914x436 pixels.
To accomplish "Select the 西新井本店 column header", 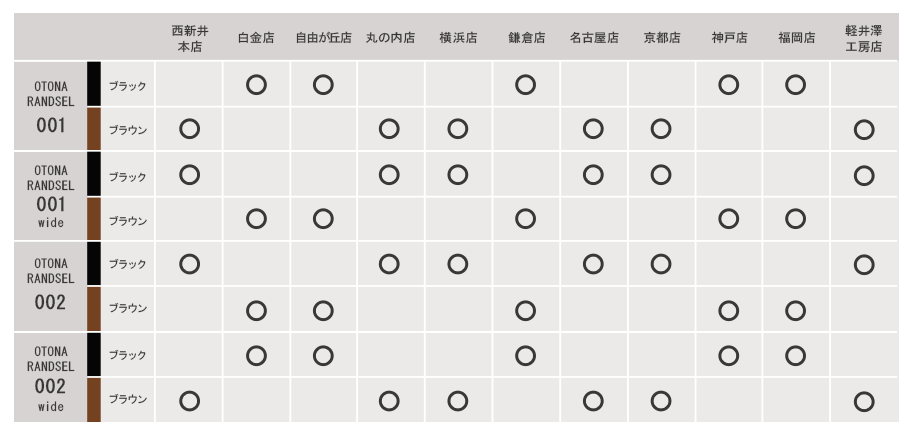I will tap(189, 39).
